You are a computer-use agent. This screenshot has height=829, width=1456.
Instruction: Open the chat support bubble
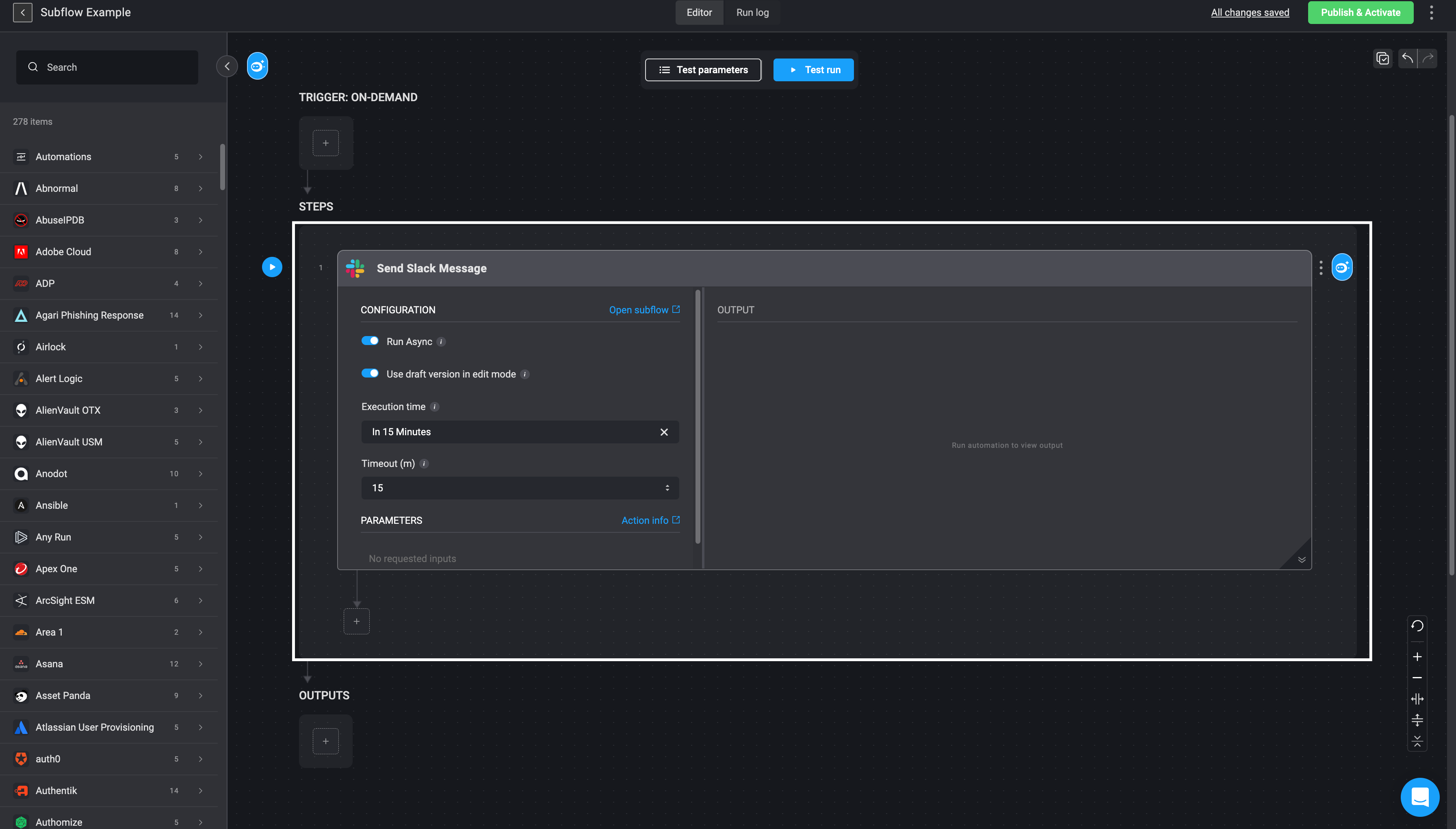[x=1419, y=797]
